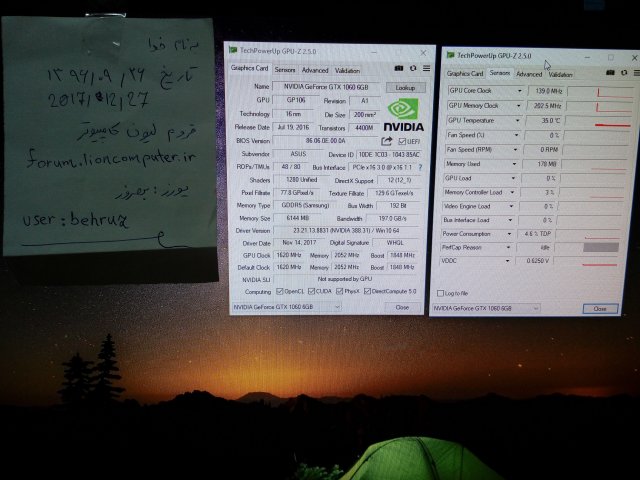Viewport: 640px width, 480px height.
Task: Open the GPU Temperature sensor dropdown
Action: [518, 121]
